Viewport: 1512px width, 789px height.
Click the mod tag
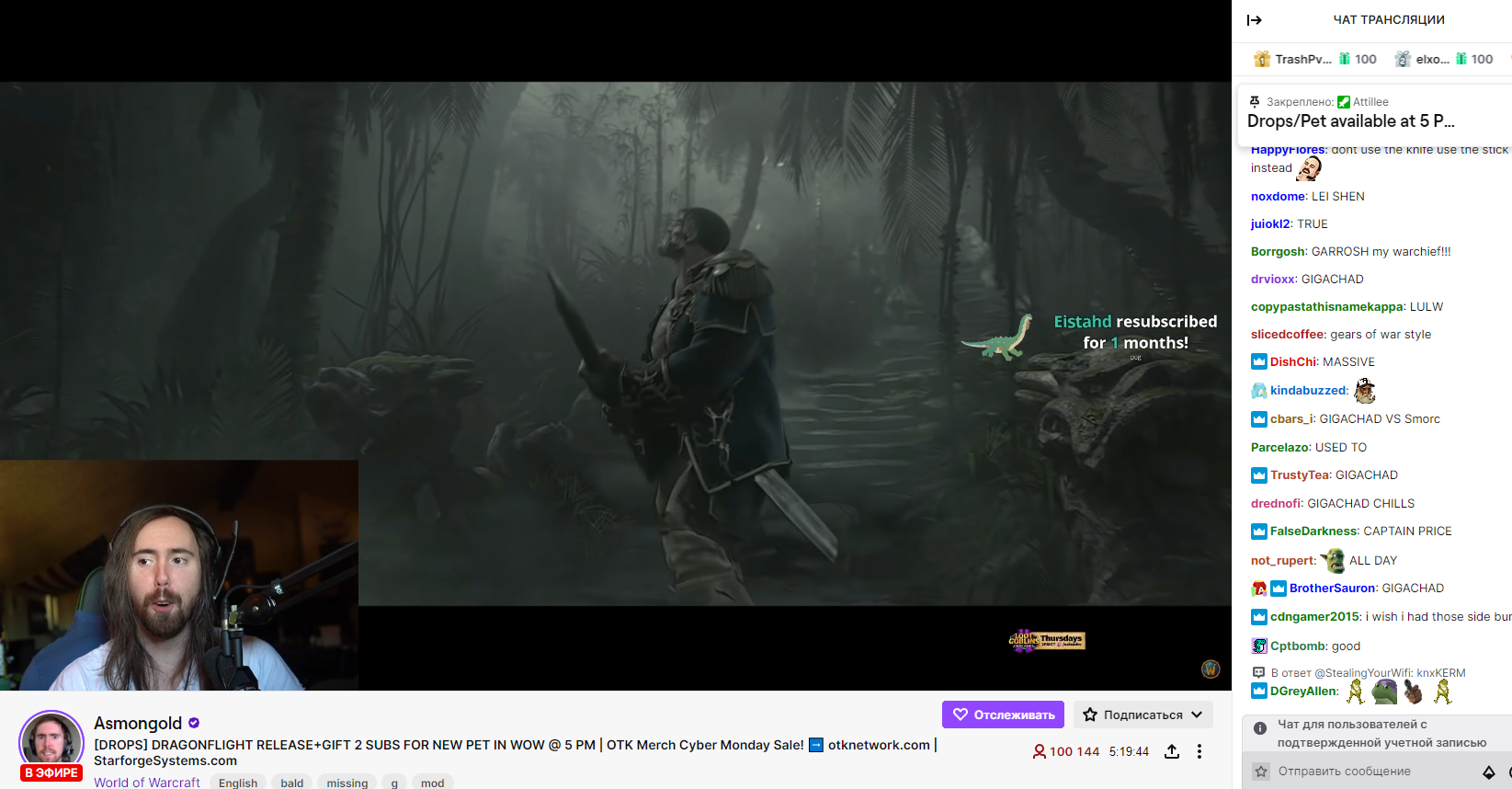tap(433, 783)
